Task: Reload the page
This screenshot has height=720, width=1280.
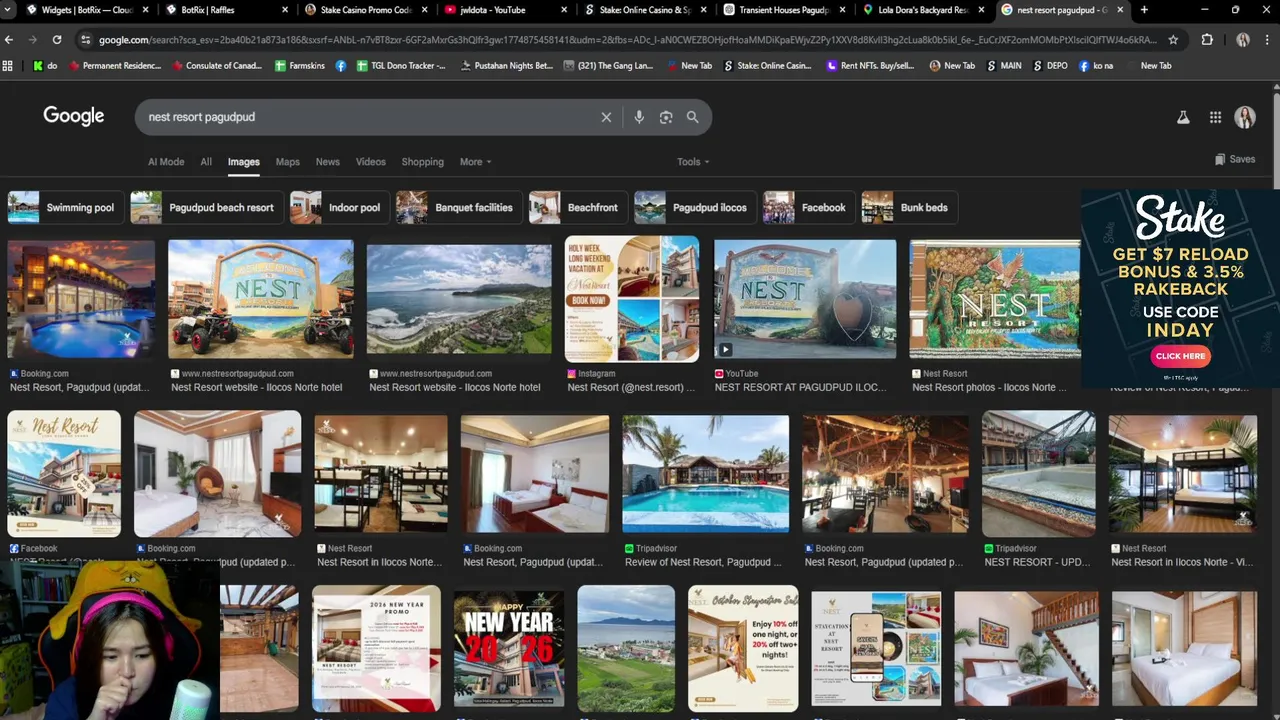Action: click(x=57, y=40)
